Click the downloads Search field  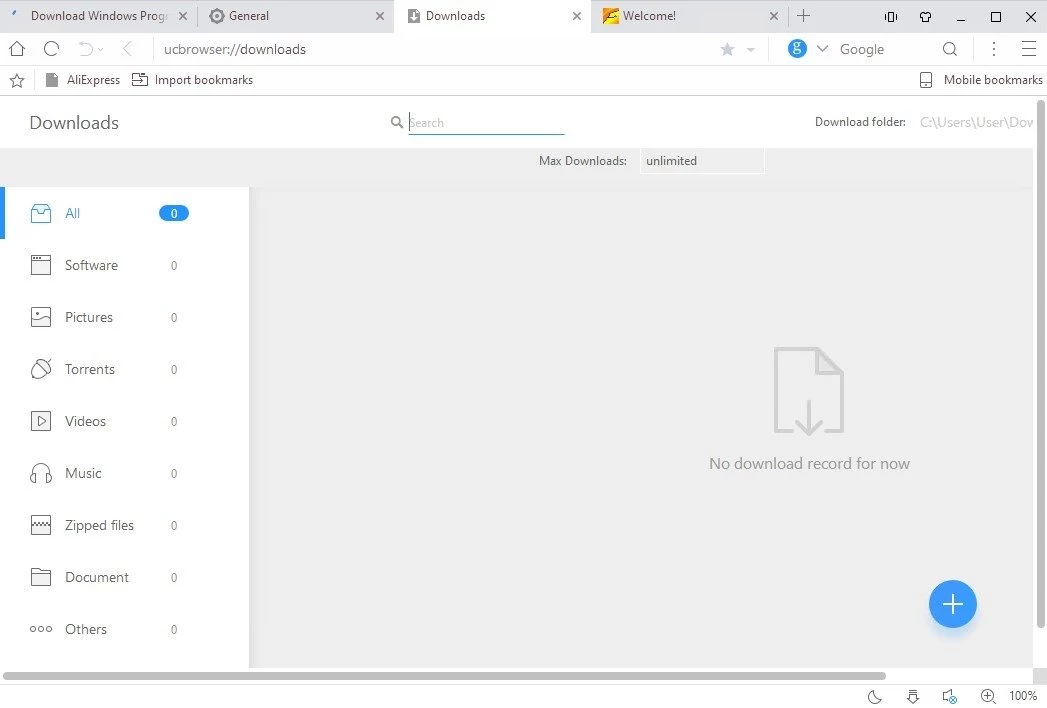(x=486, y=123)
